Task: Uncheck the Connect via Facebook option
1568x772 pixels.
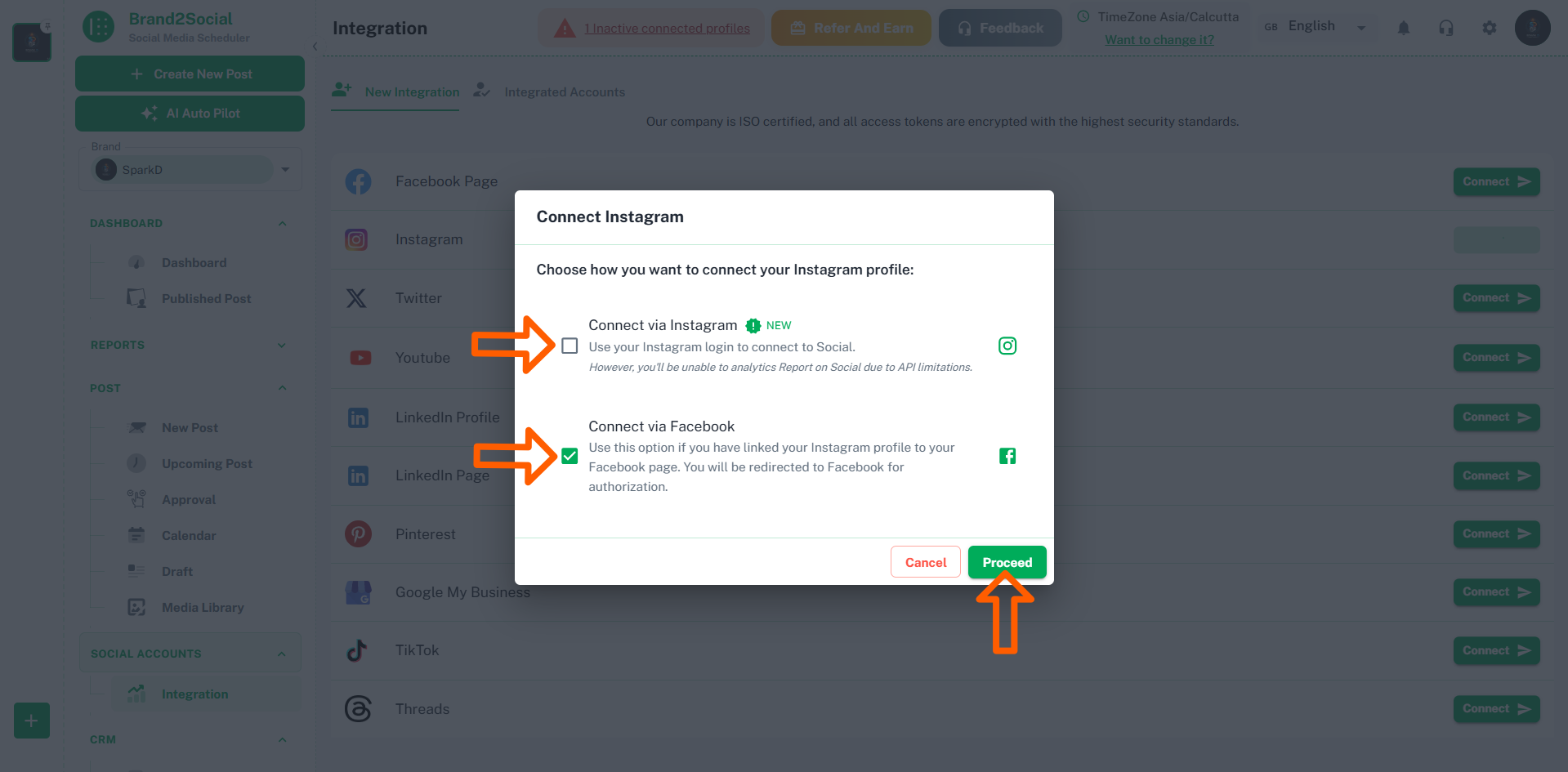Action: (570, 456)
